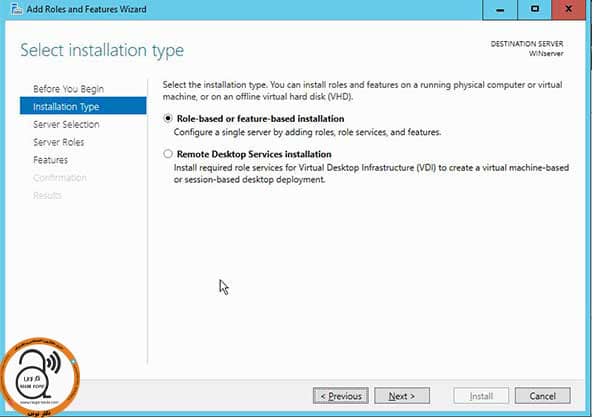594x418 pixels.
Task: Select Role-based or feature-based installation radio
Action: [168, 118]
